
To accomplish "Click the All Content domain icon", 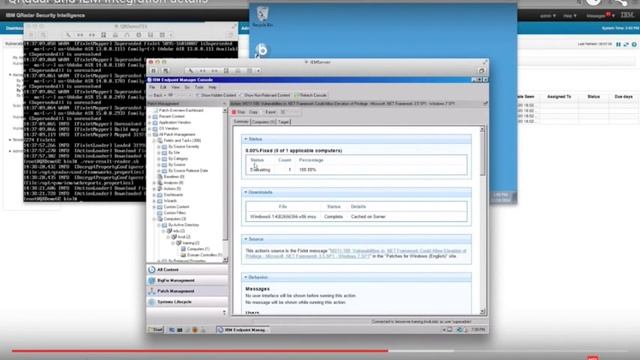I will tap(152, 270).
